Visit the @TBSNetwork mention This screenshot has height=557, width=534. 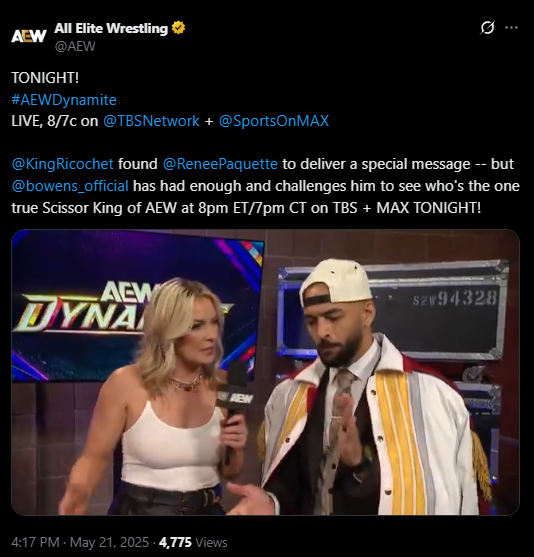pos(151,121)
